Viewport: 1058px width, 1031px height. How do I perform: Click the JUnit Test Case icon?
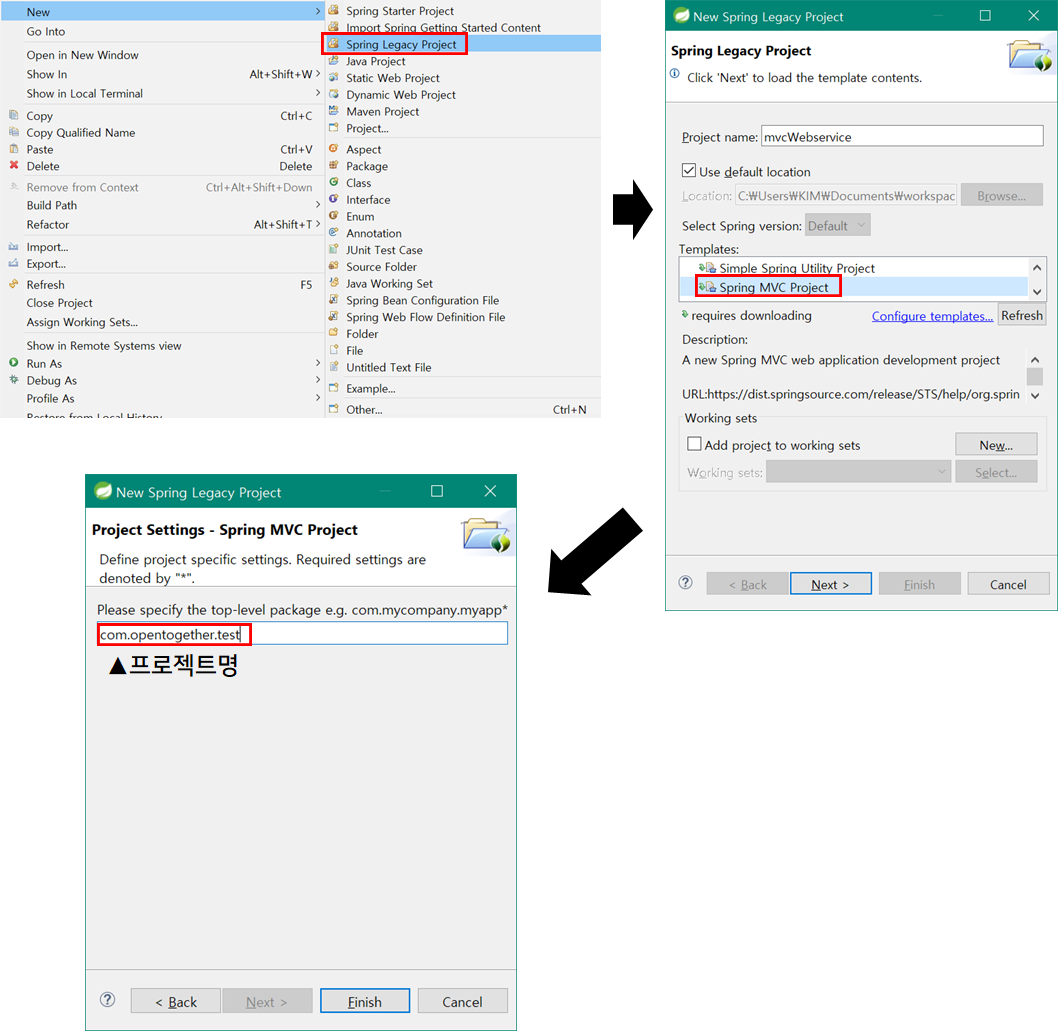tap(333, 250)
